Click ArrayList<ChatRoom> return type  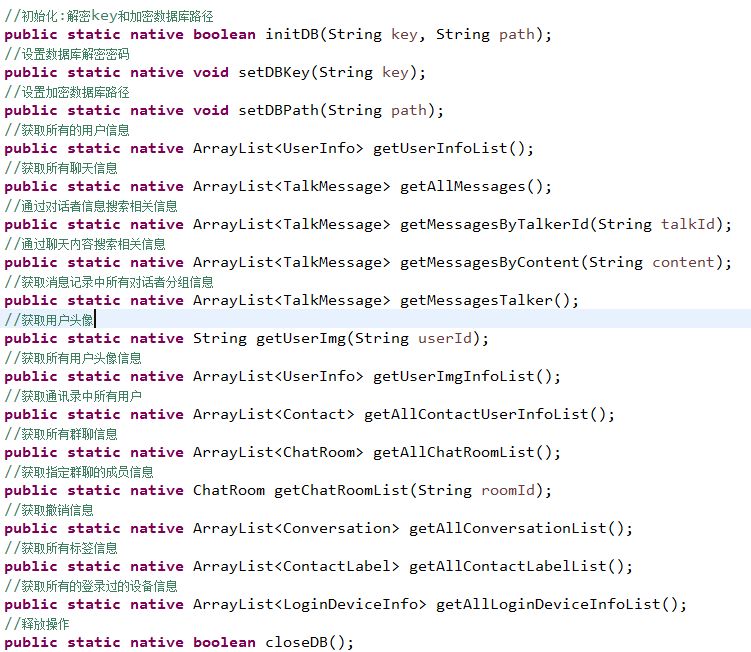[x=278, y=453]
